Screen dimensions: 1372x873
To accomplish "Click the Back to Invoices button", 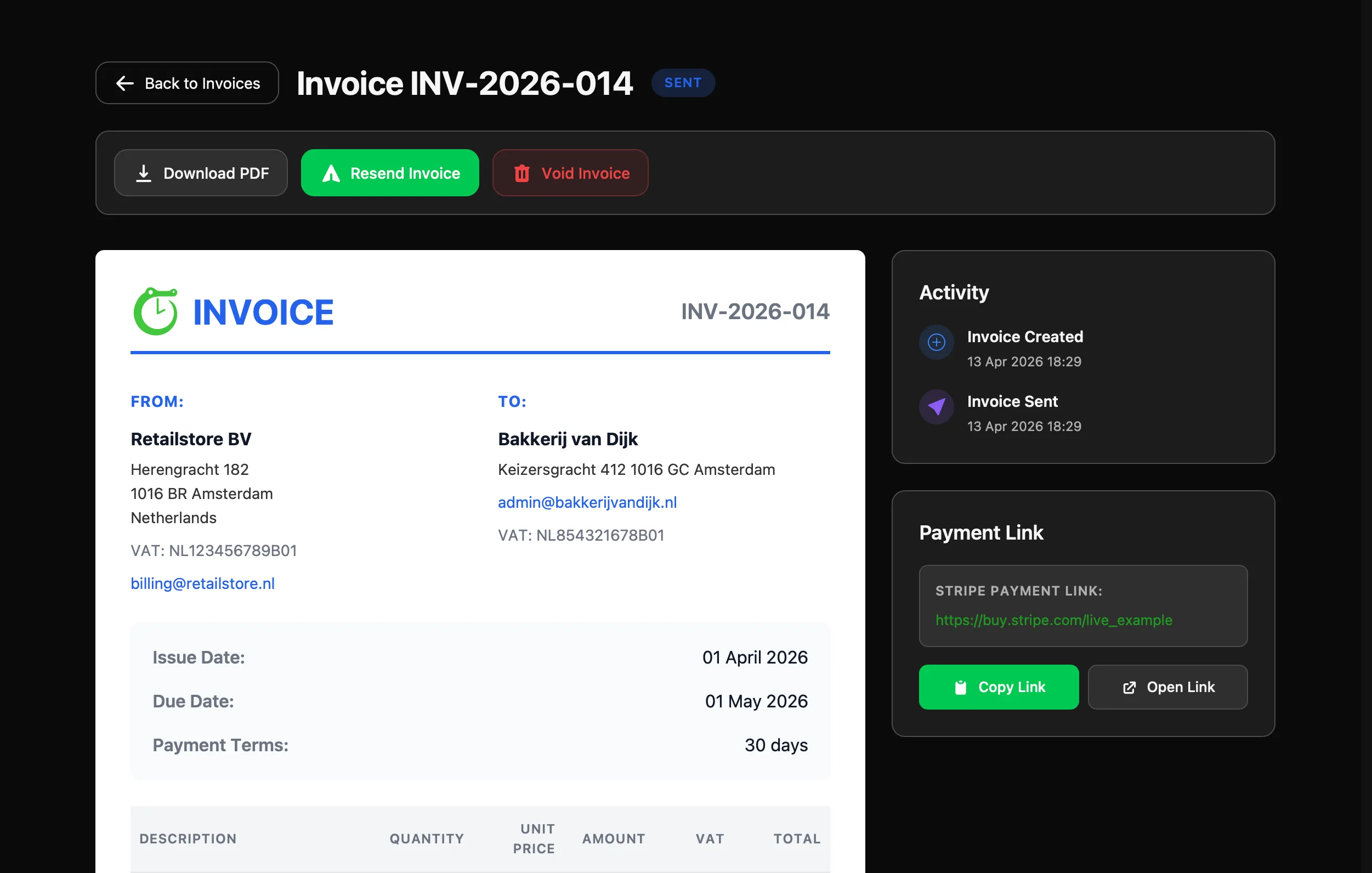I will coord(187,83).
